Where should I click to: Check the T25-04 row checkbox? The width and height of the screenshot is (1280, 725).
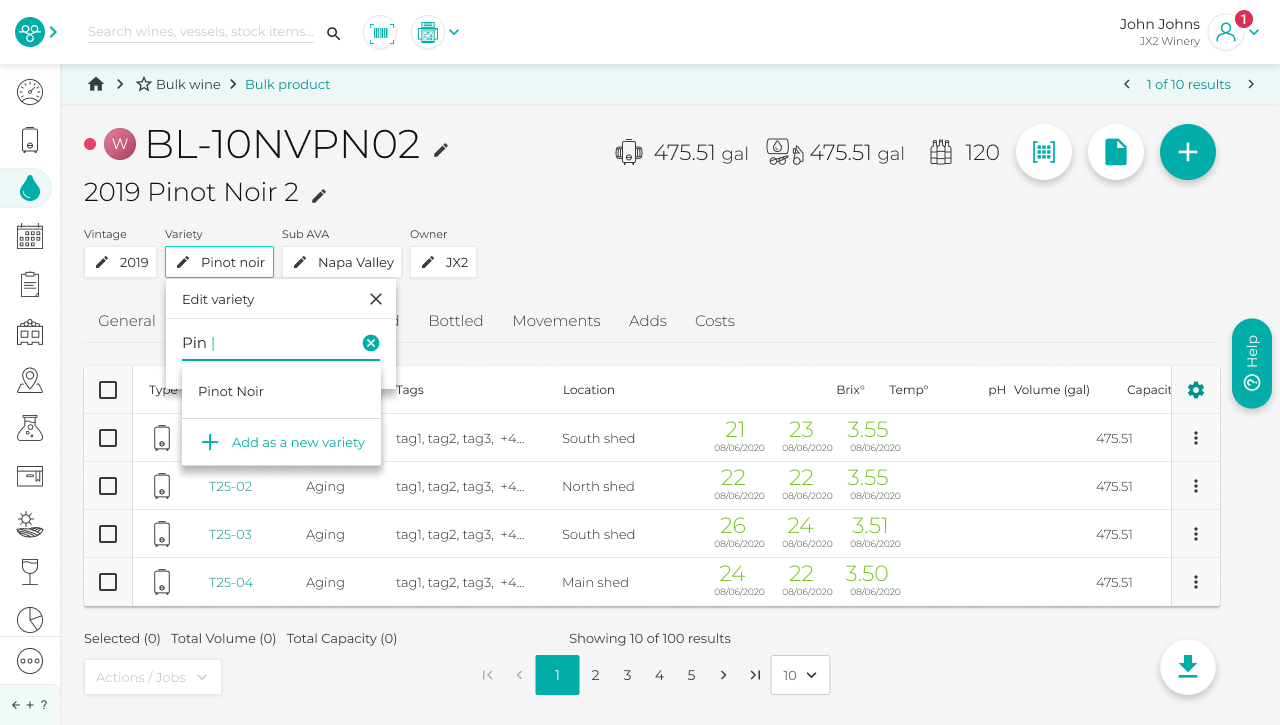click(x=108, y=582)
